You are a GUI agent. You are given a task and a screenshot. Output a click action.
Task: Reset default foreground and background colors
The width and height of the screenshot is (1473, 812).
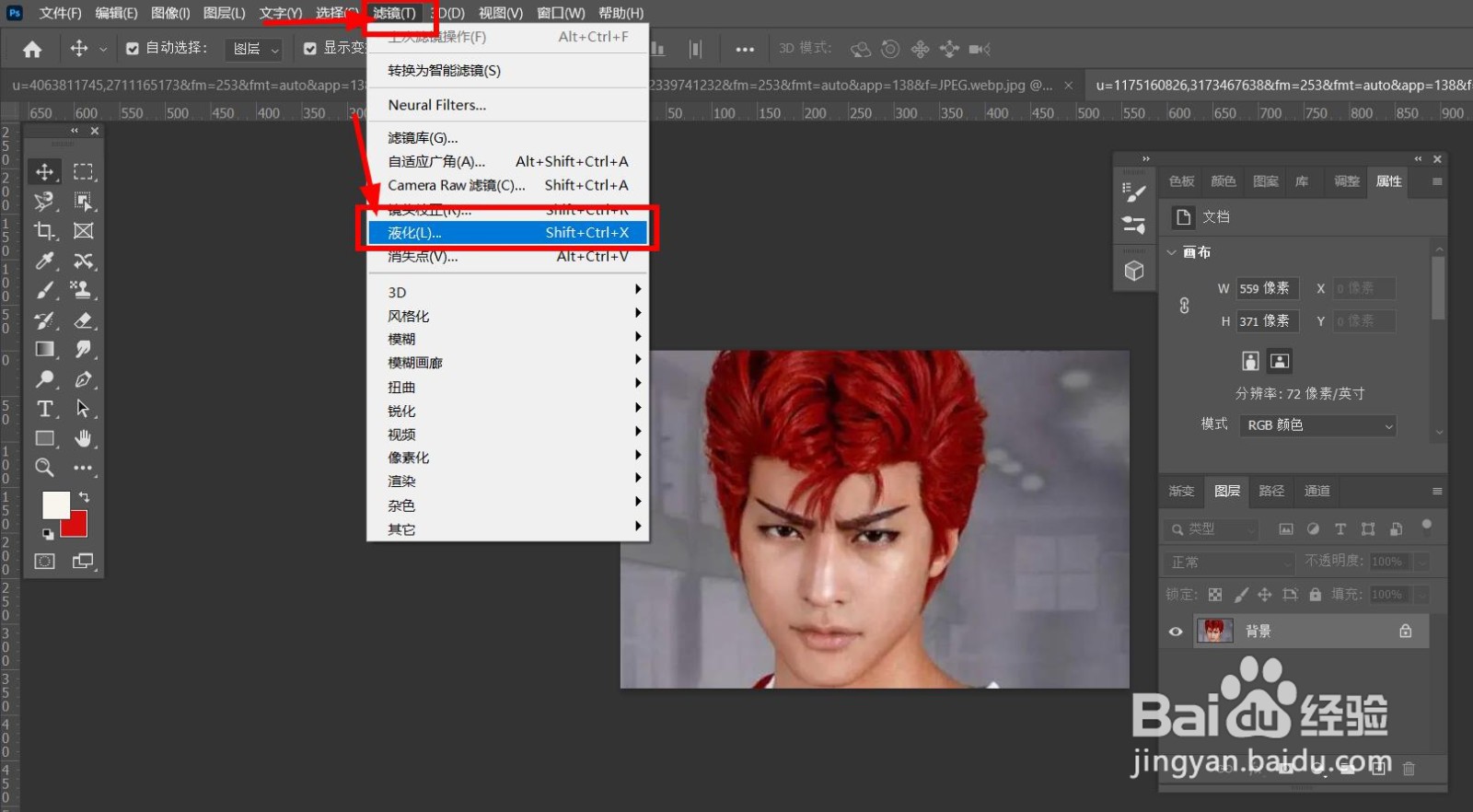[x=48, y=534]
